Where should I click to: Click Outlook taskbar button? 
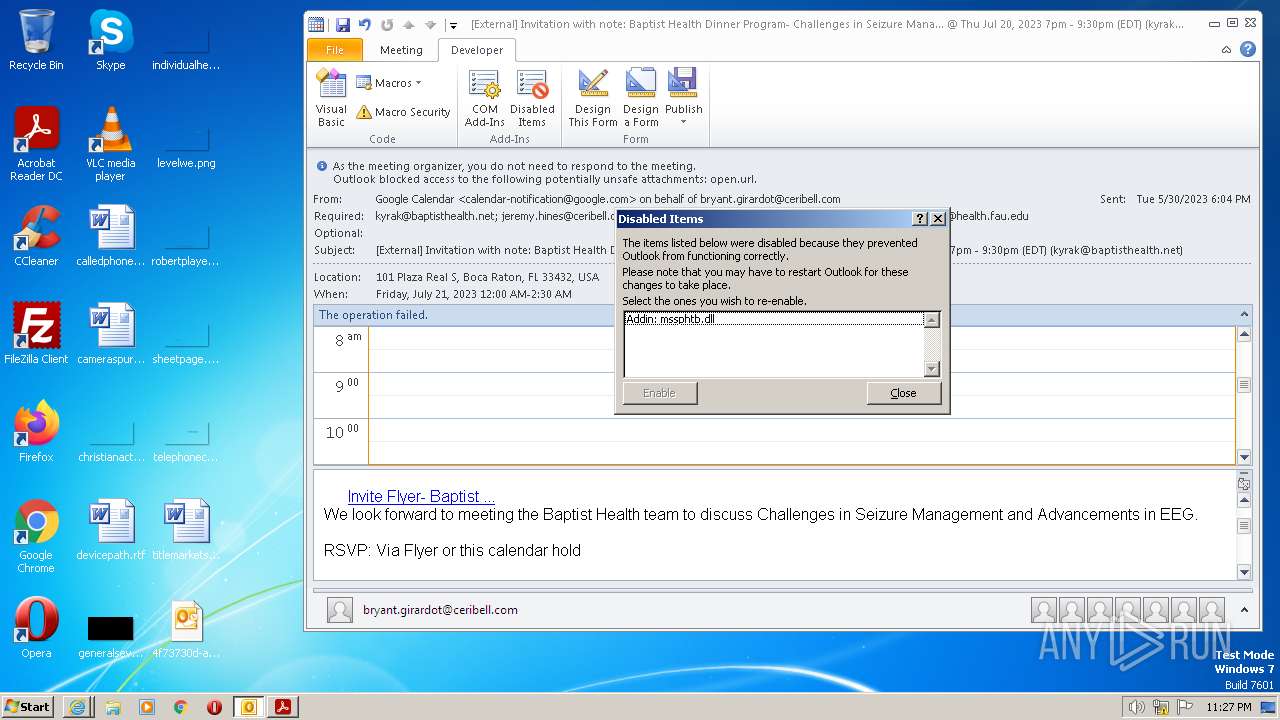pyautogui.click(x=249, y=706)
